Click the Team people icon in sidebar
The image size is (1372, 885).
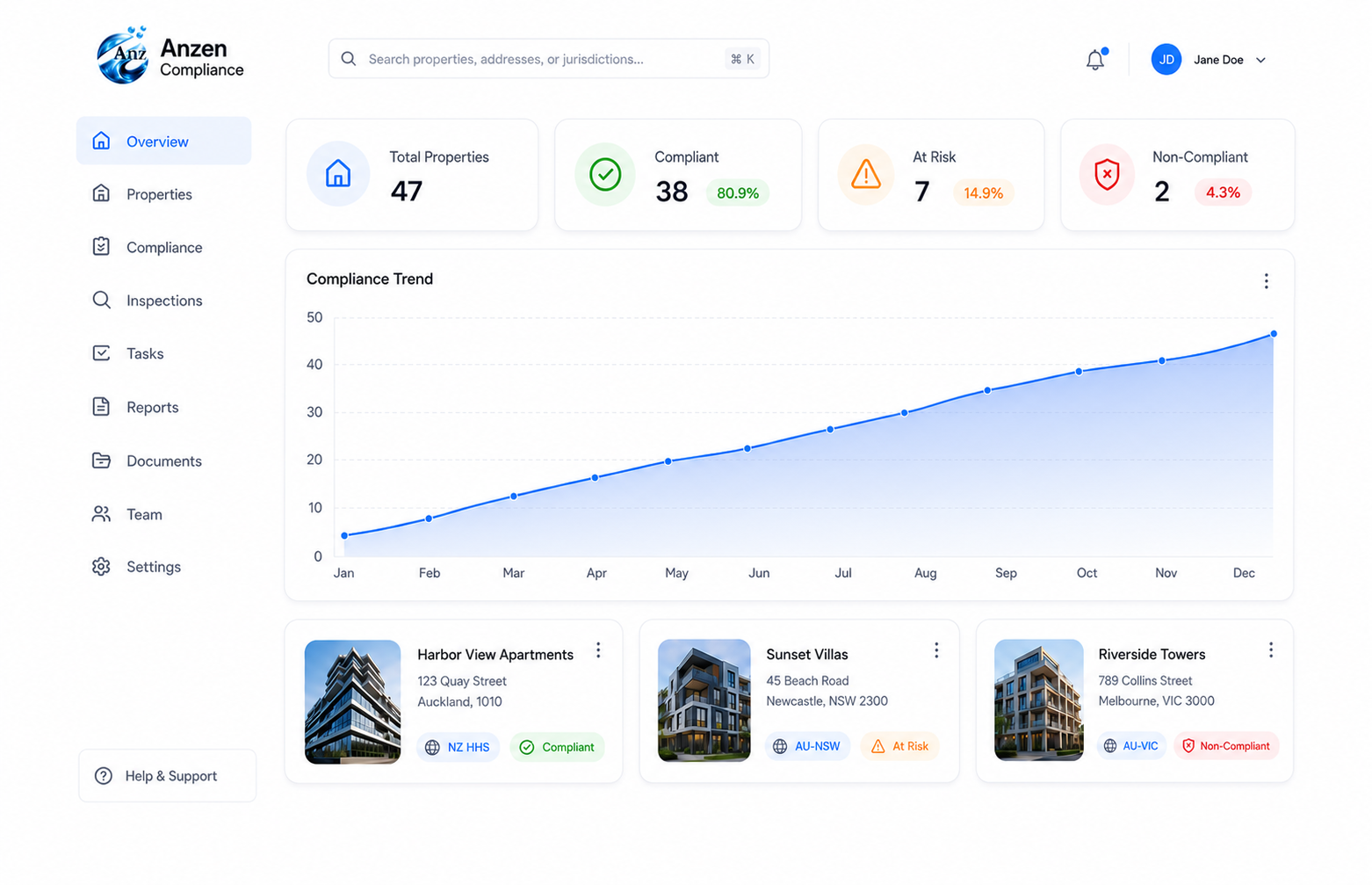click(101, 514)
